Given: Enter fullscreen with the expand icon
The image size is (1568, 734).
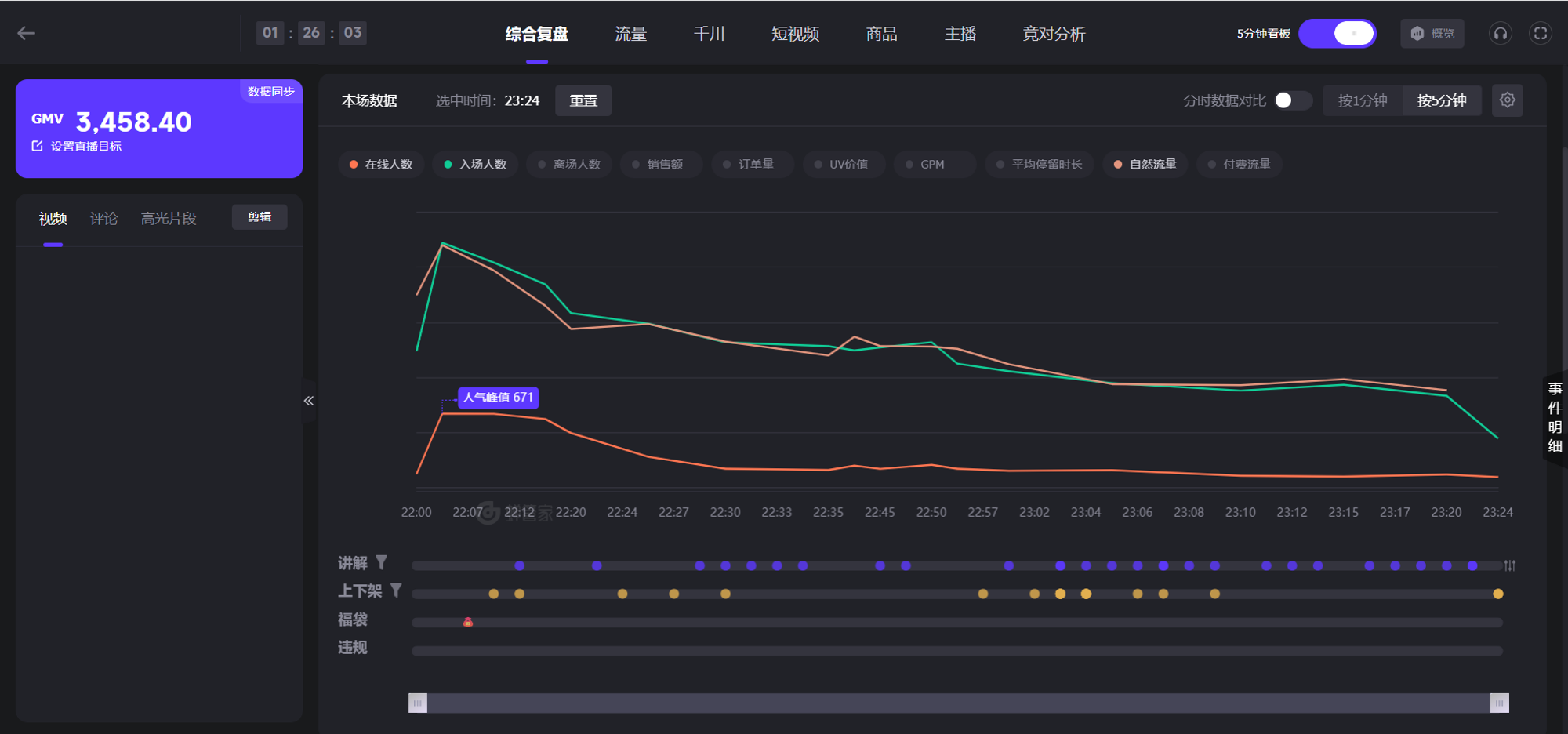Looking at the screenshot, I should coord(1540,34).
